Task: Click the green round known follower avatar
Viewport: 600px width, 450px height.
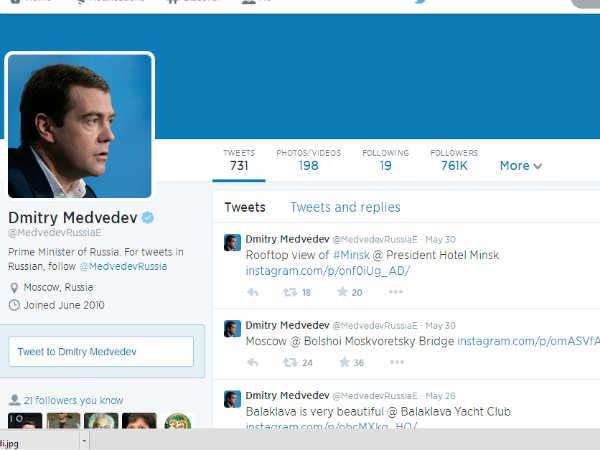Action: tap(178, 421)
